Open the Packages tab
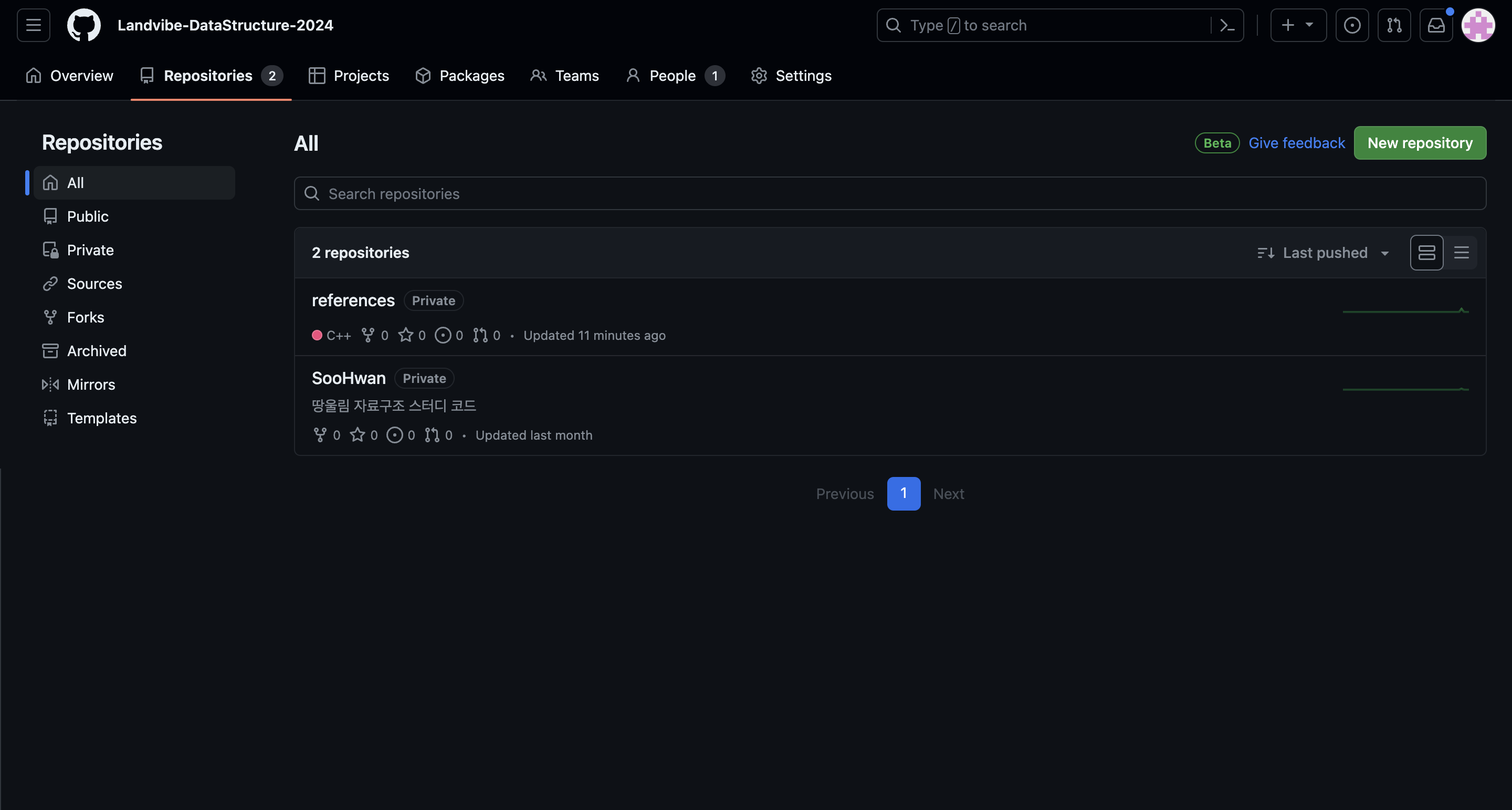The height and width of the screenshot is (810, 1512). [x=459, y=76]
